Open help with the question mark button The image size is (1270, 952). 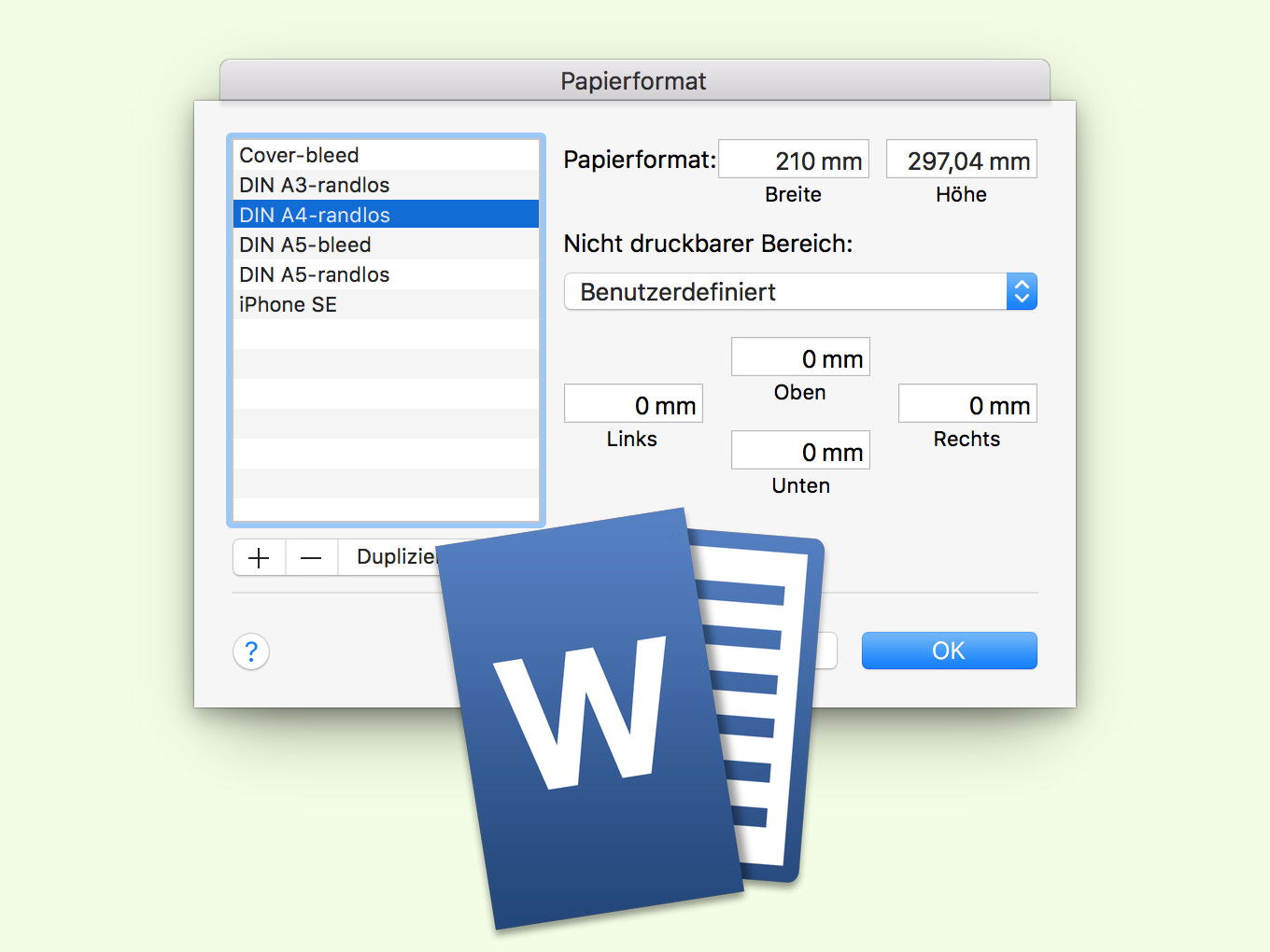(x=251, y=651)
